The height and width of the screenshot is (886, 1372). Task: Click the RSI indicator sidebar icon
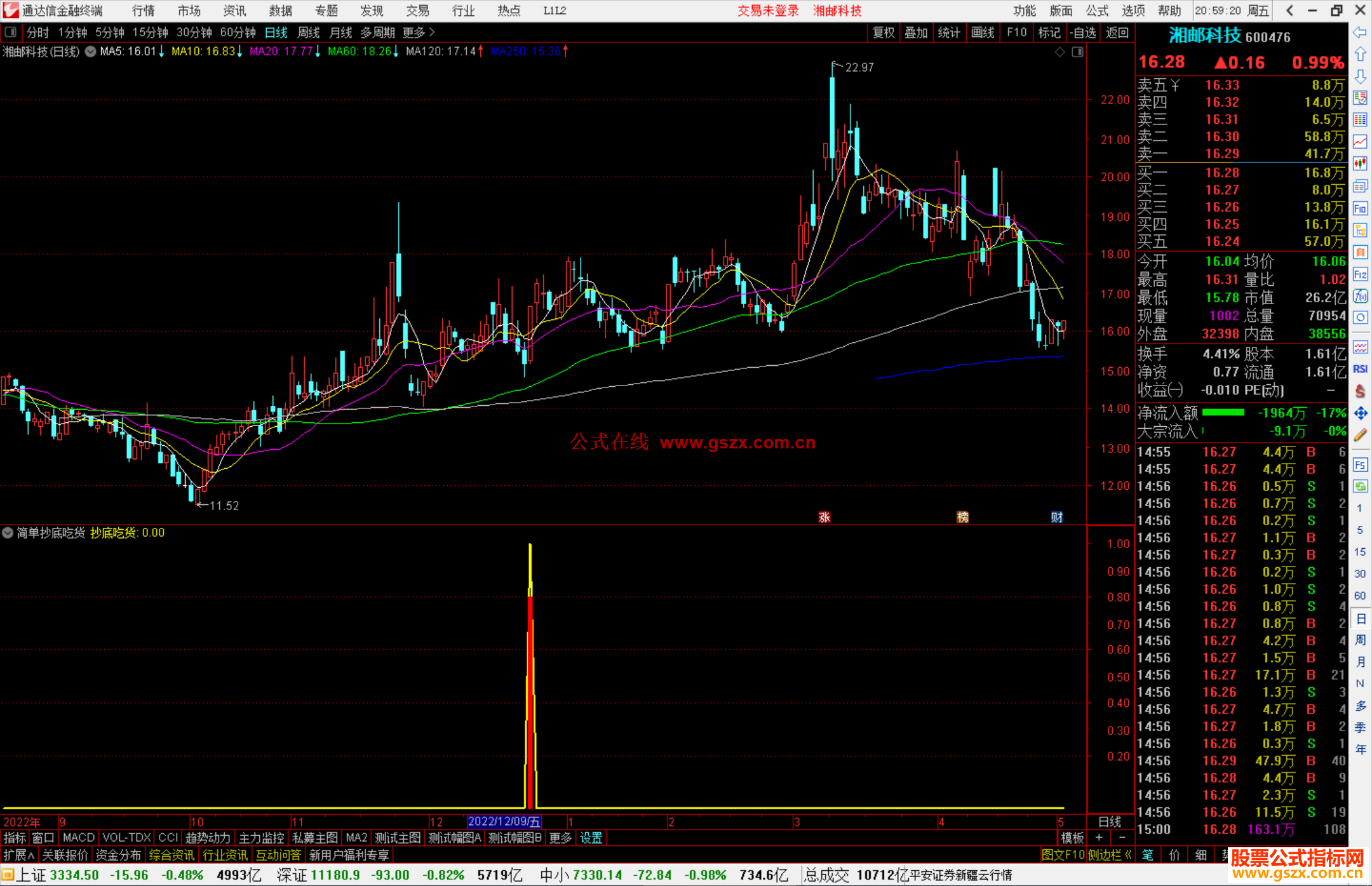[1360, 369]
